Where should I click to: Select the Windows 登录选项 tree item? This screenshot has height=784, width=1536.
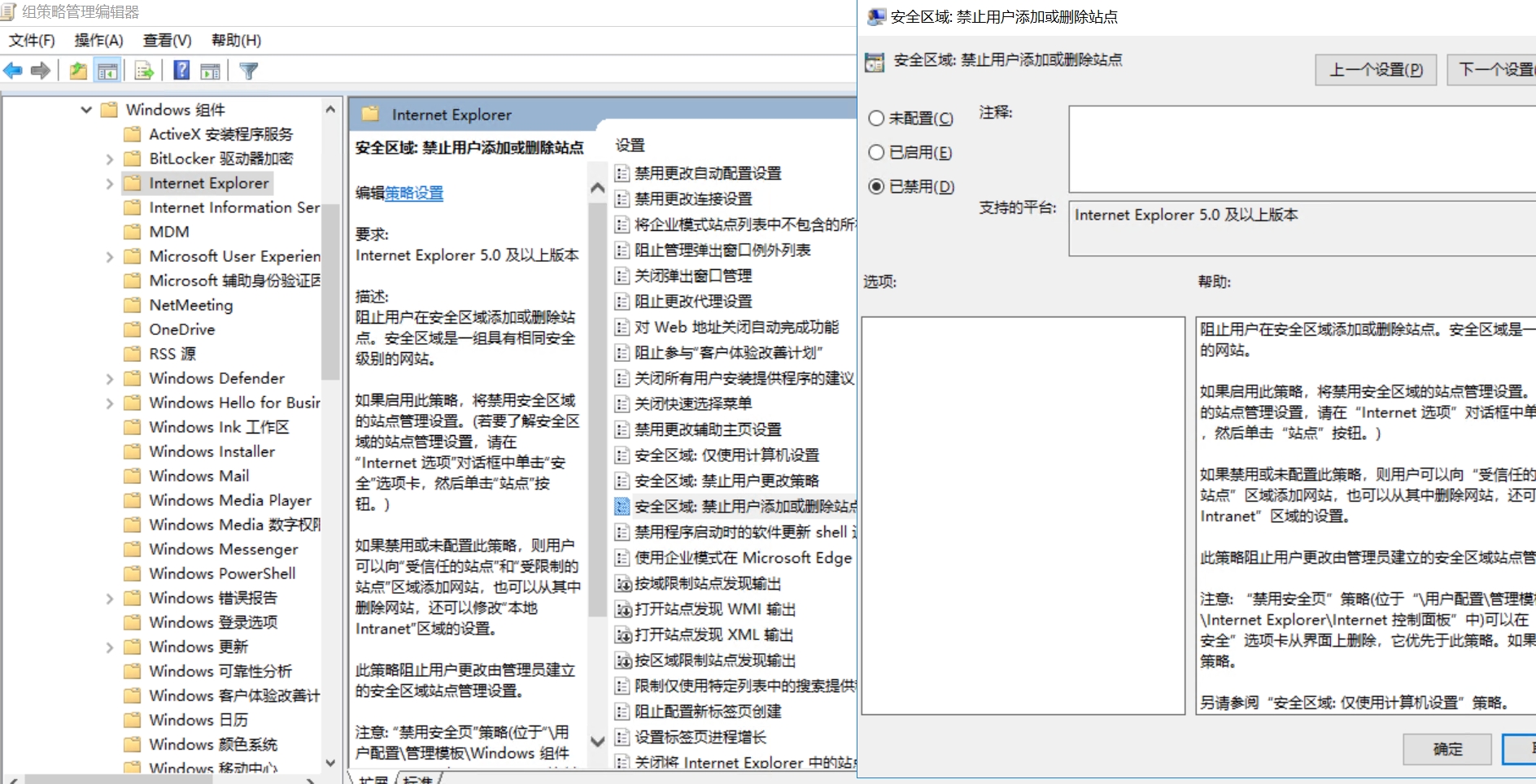click(x=213, y=622)
